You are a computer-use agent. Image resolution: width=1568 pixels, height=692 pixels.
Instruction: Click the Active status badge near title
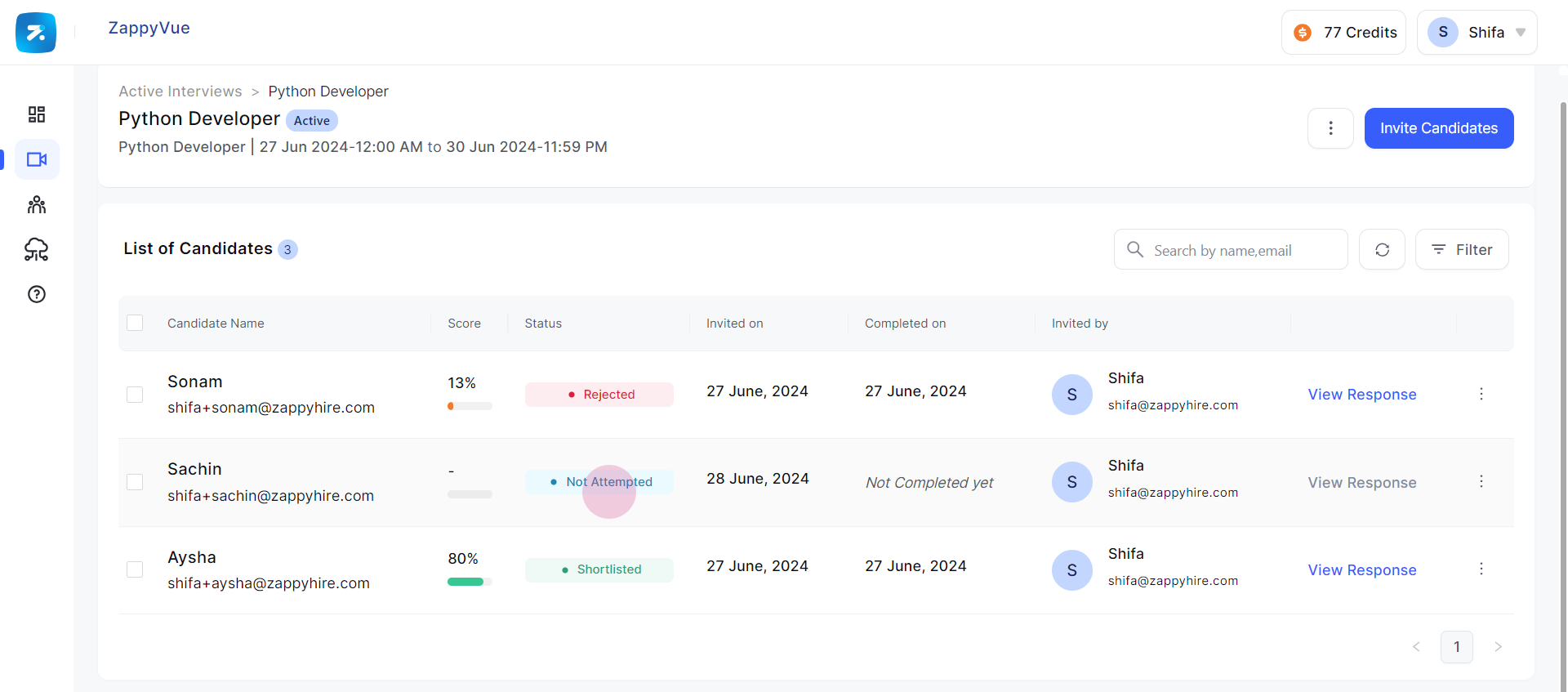[312, 120]
